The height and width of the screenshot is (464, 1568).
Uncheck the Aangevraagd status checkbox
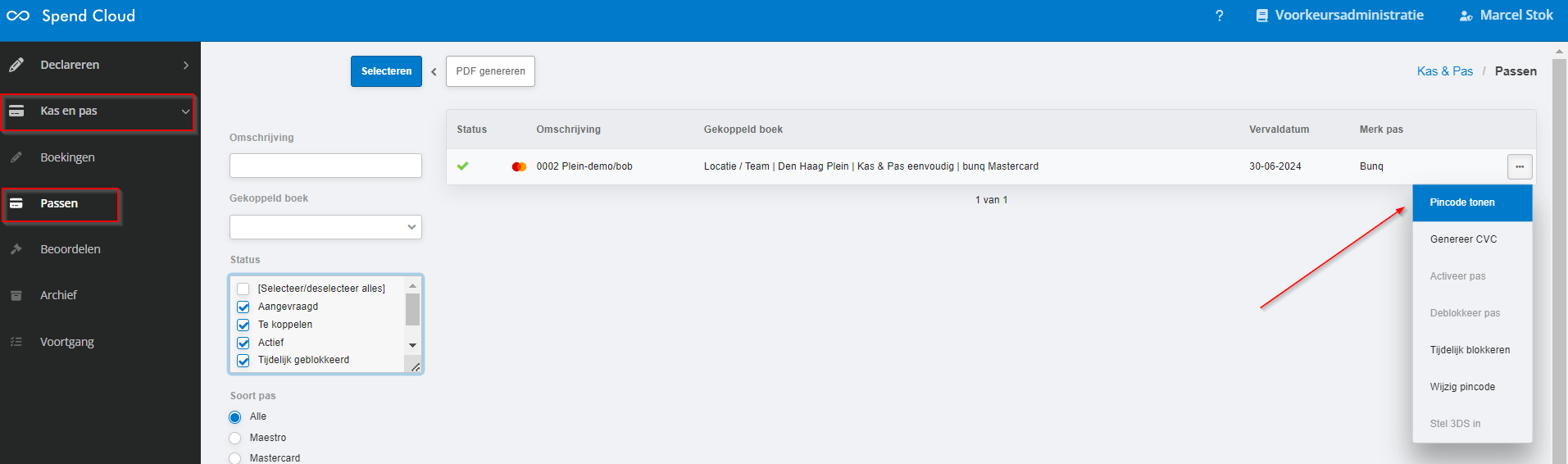pos(243,307)
